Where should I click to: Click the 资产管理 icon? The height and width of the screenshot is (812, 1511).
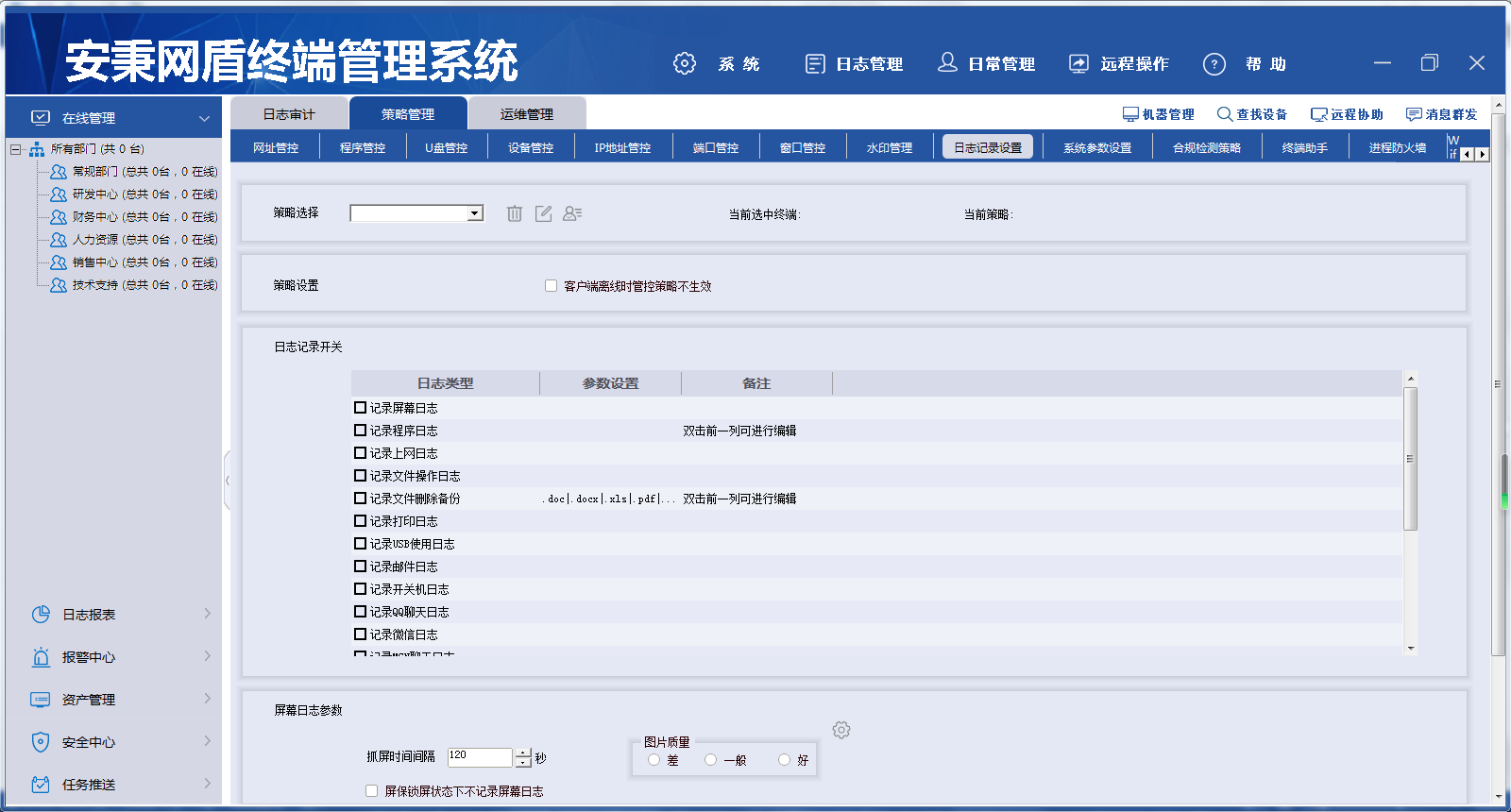(x=41, y=700)
